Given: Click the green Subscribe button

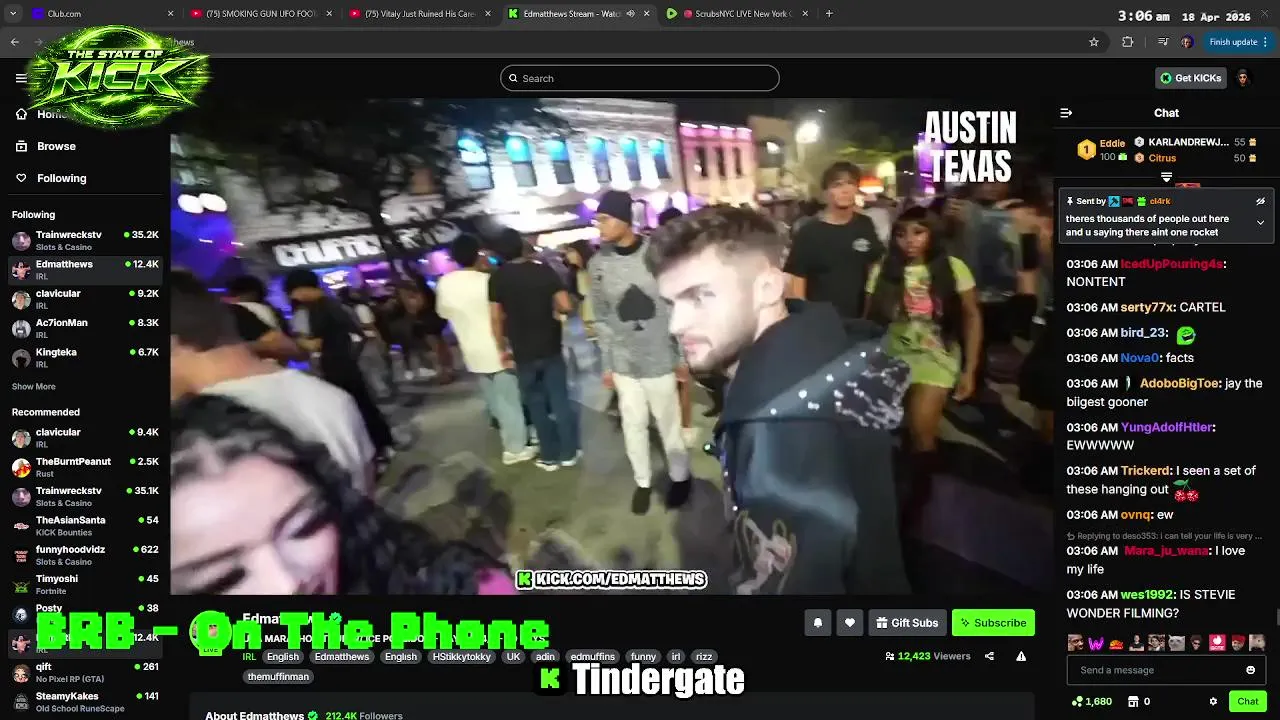Looking at the screenshot, I should tap(993, 622).
